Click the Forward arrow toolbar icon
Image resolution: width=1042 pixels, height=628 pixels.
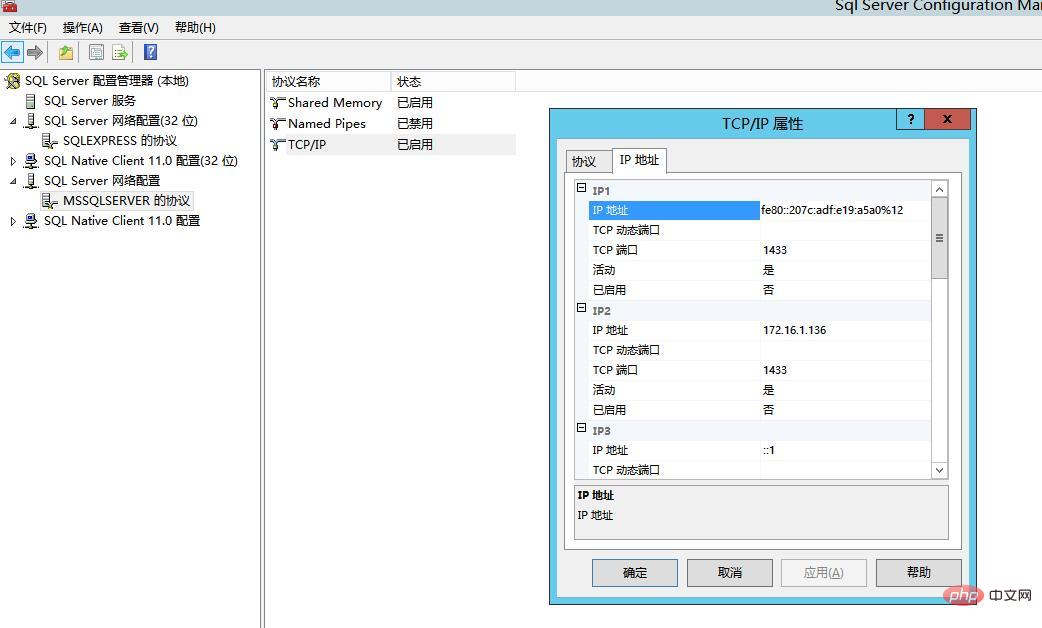point(35,52)
